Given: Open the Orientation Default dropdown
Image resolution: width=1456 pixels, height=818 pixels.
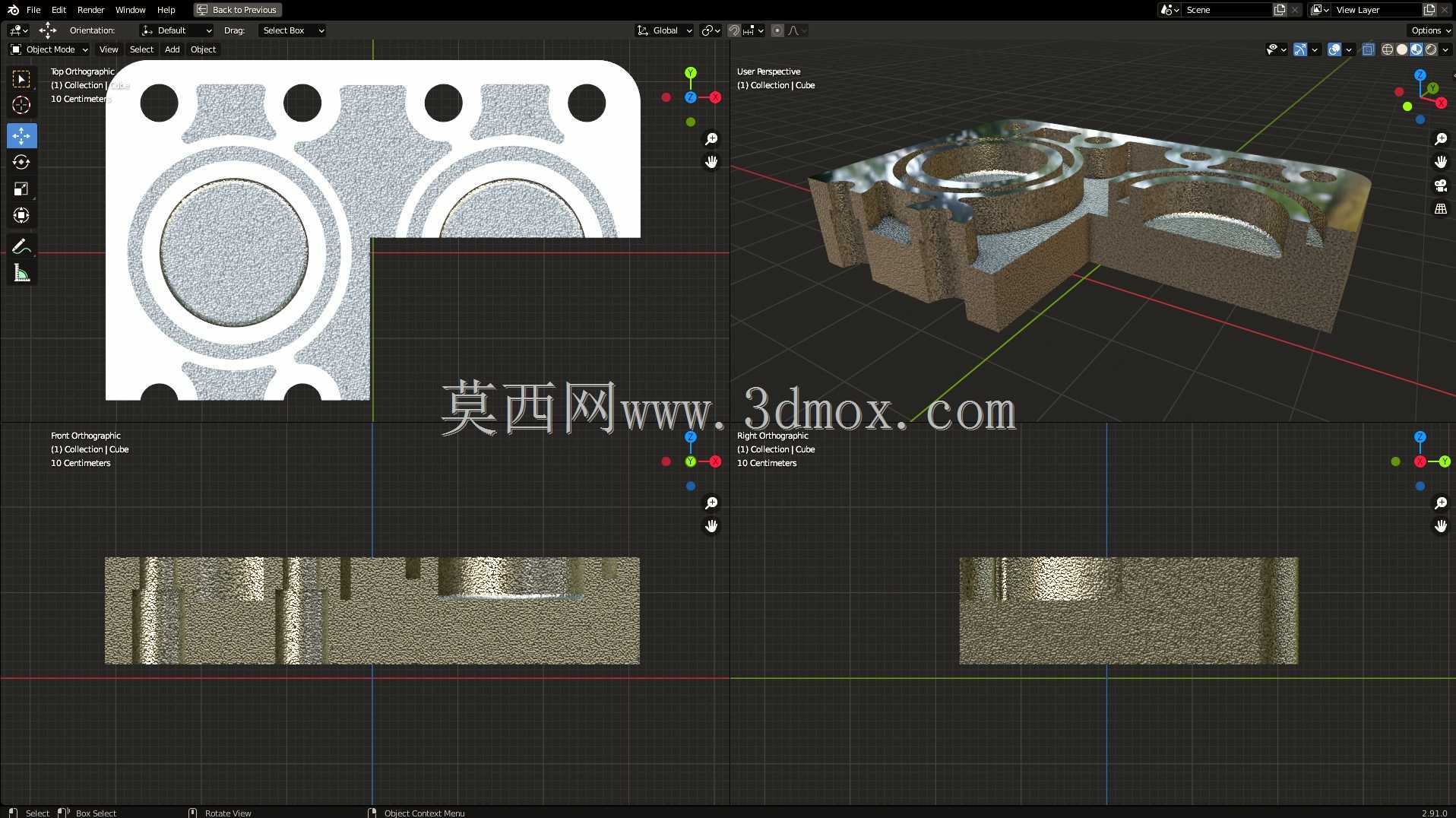Looking at the screenshot, I should tap(176, 30).
